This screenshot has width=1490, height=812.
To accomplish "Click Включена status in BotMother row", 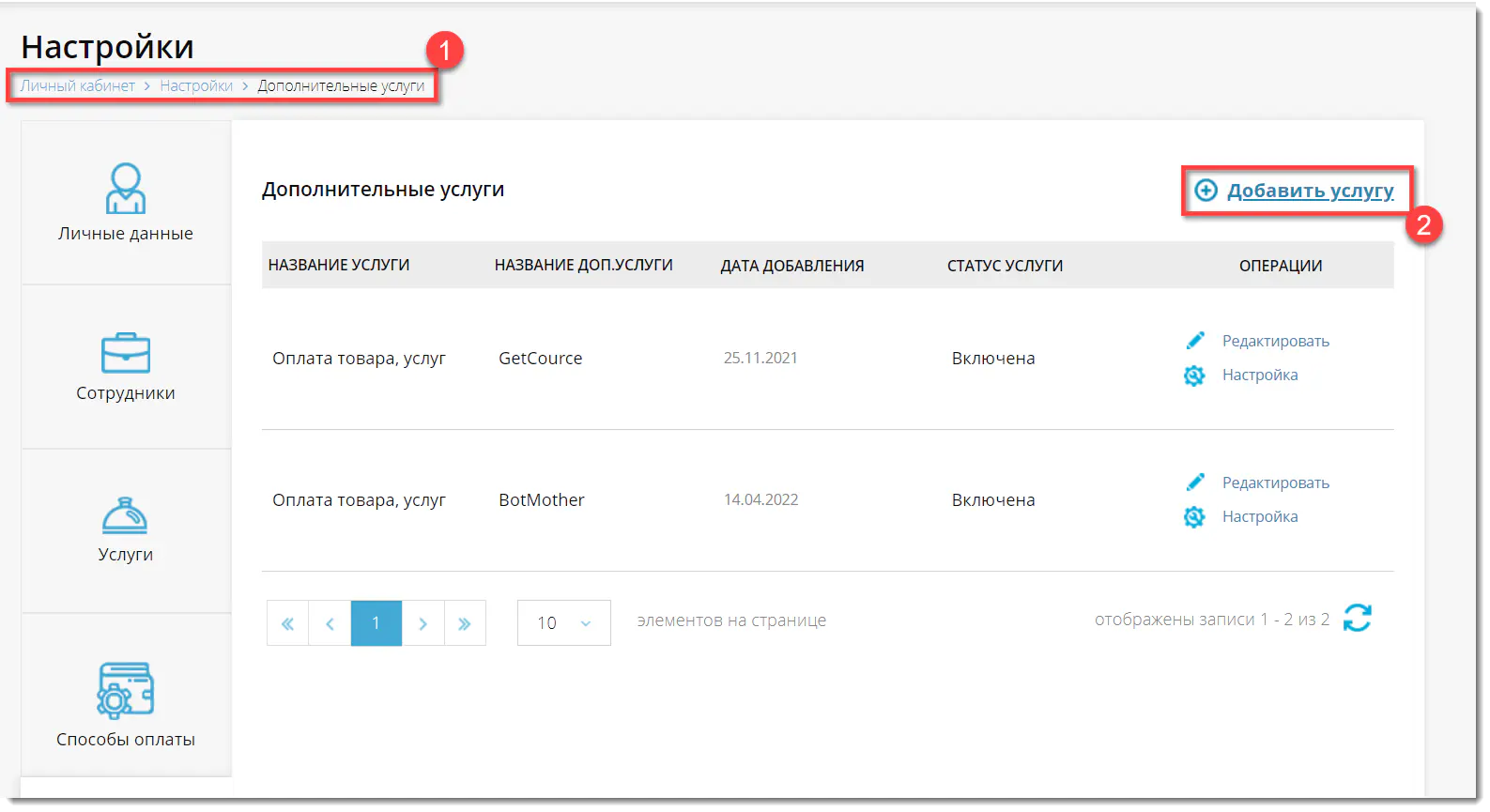I will click(993, 500).
